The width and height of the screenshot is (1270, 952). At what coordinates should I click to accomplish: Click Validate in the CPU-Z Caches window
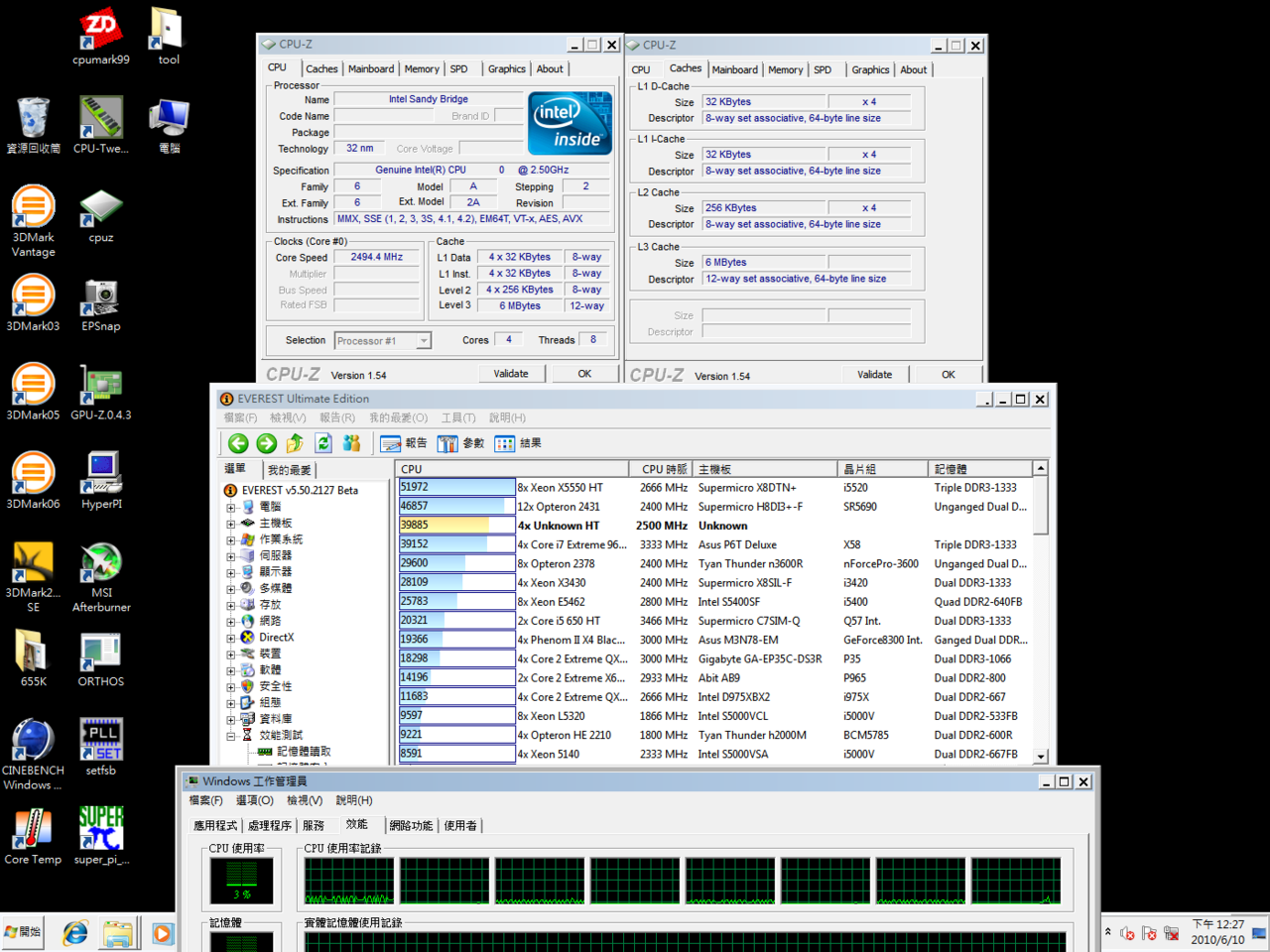(x=874, y=375)
